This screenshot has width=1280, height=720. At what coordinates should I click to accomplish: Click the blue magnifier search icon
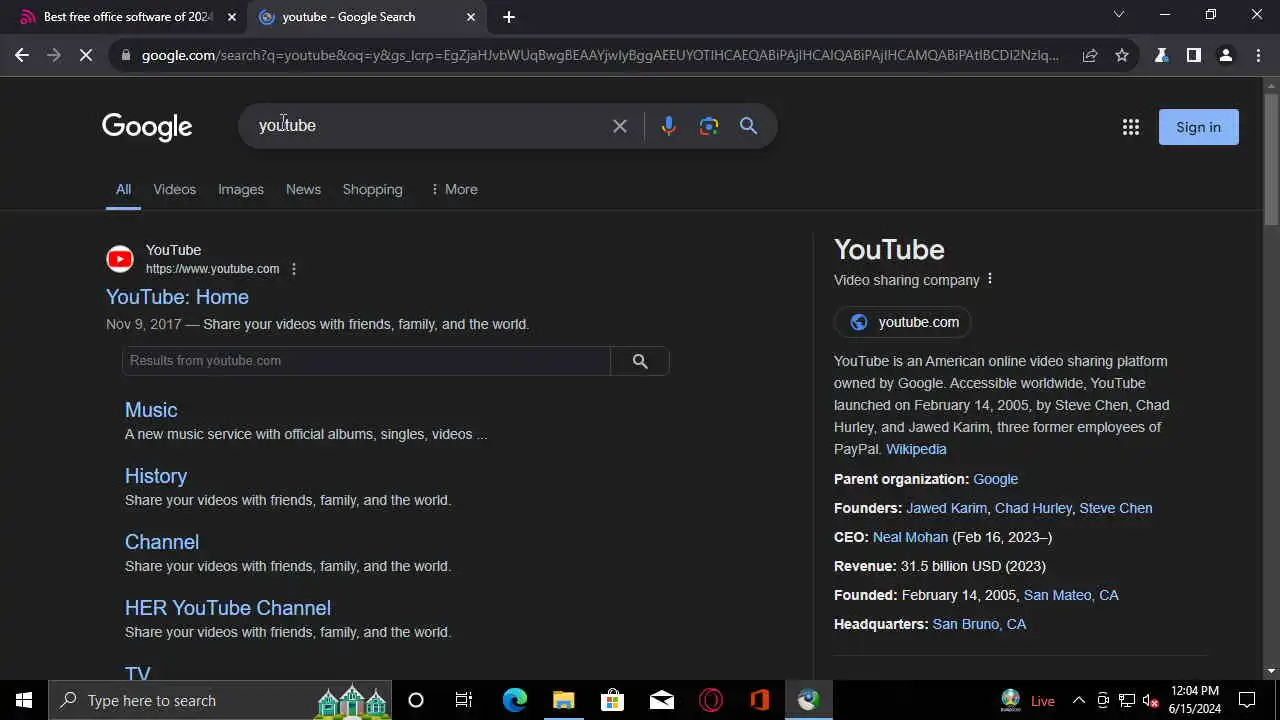(x=748, y=126)
